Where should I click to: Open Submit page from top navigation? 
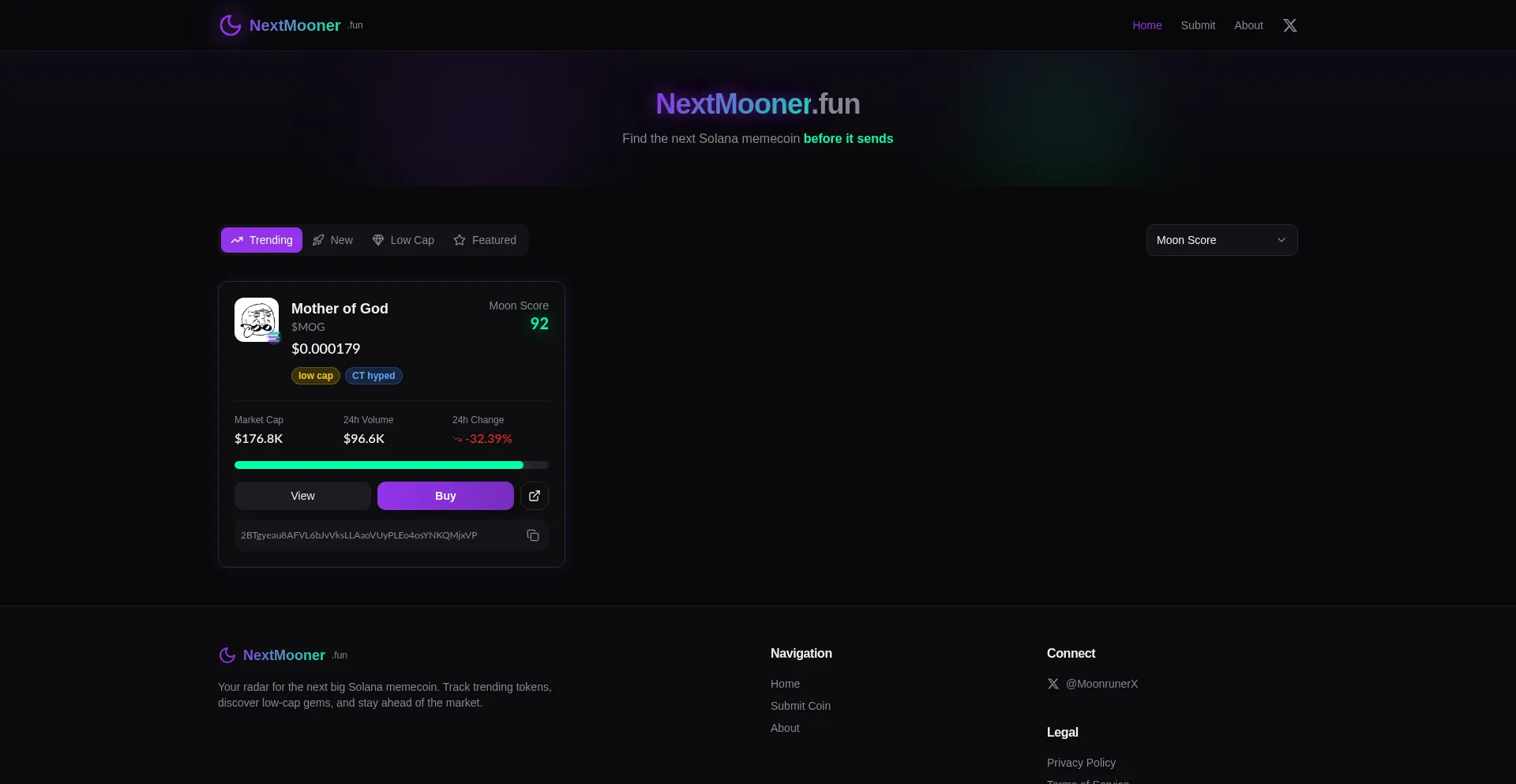(1198, 25)
